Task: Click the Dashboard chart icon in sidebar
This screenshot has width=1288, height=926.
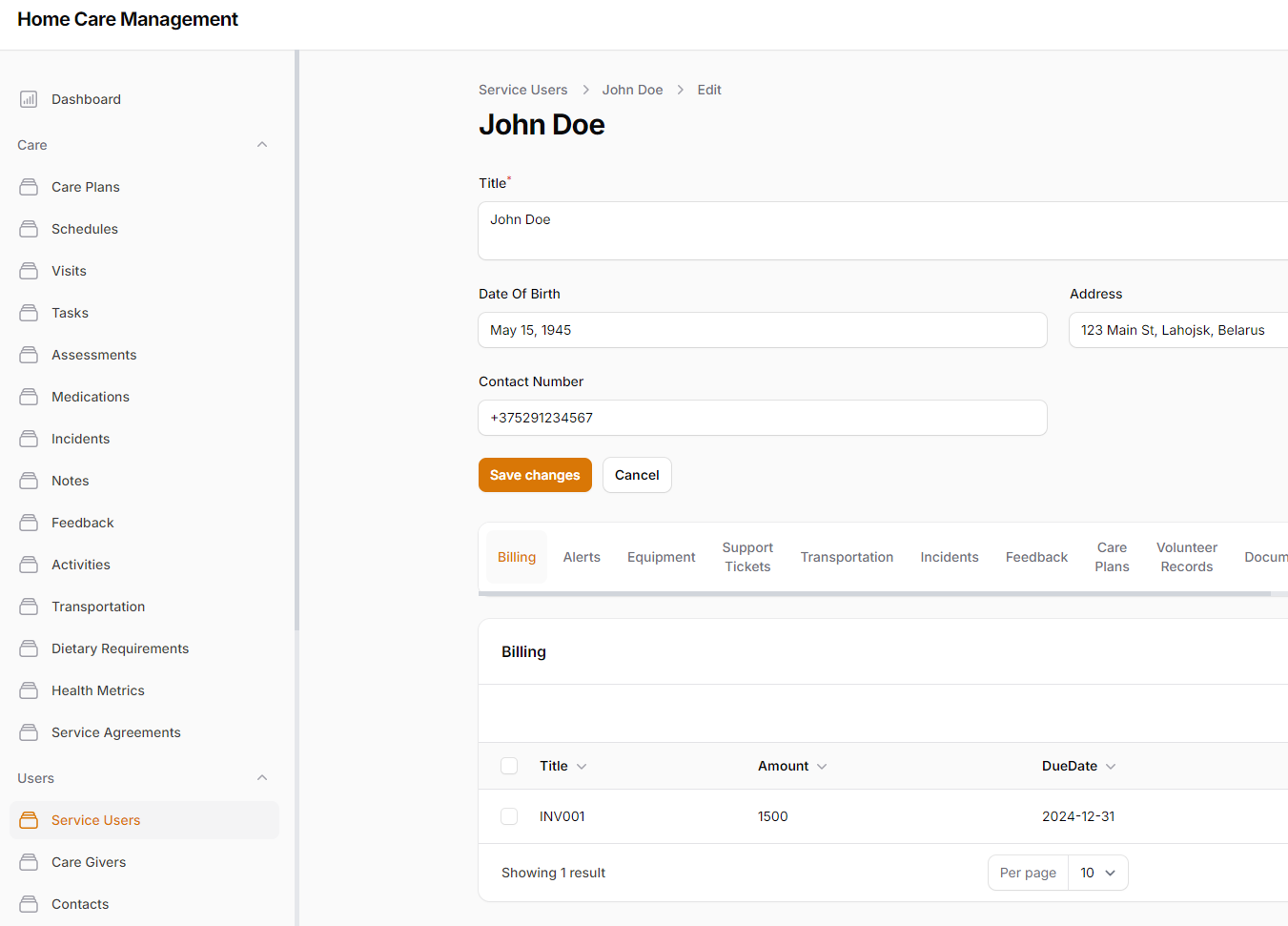Action: 30,99
